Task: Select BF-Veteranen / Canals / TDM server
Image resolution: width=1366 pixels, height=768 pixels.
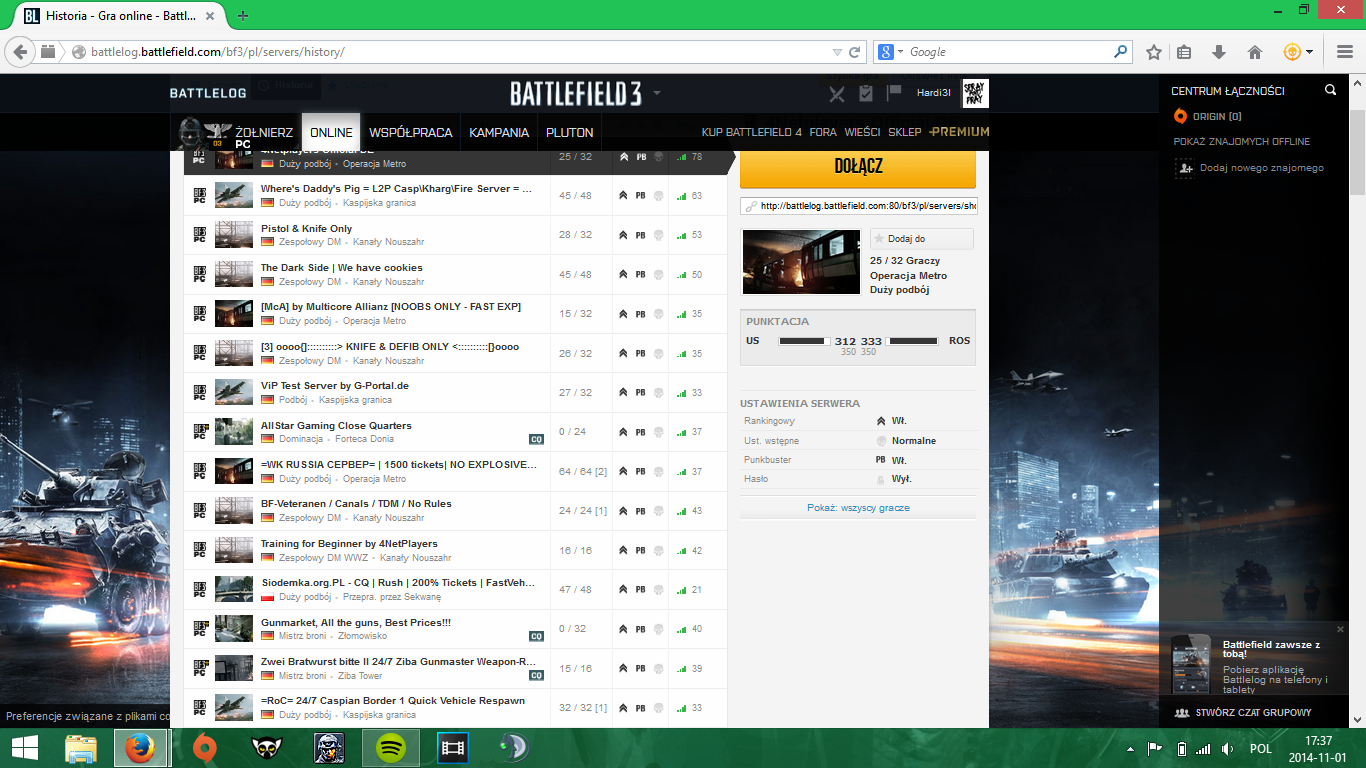Action: click(456, 510)
